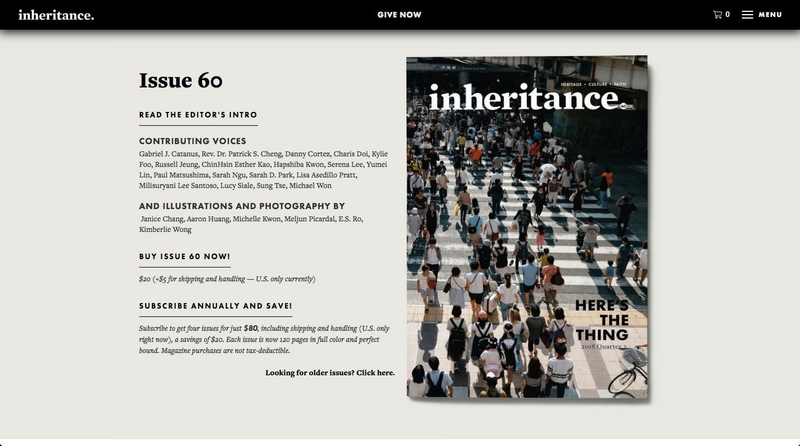Click GIVE NOW in header
Viewport: 800px width, 446px height.
(399, 15)
